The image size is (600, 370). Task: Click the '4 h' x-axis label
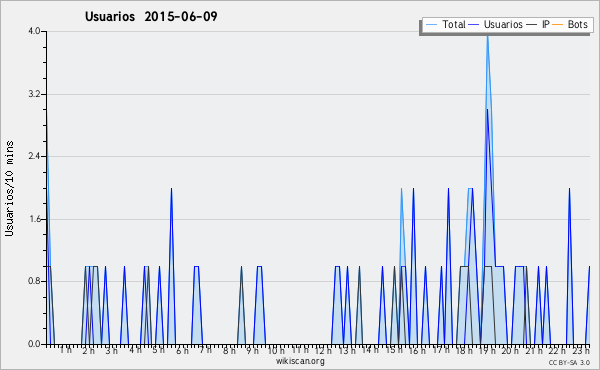click(x=135, y=350)
